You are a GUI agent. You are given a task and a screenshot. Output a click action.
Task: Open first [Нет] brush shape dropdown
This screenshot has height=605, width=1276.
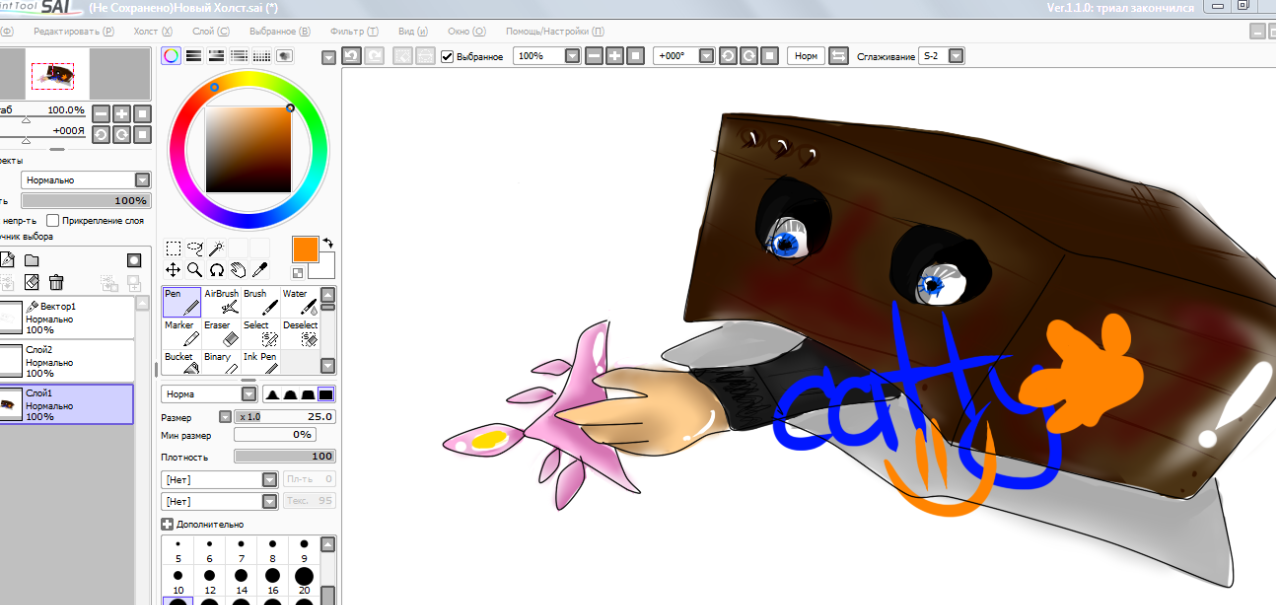pos(269,479)
